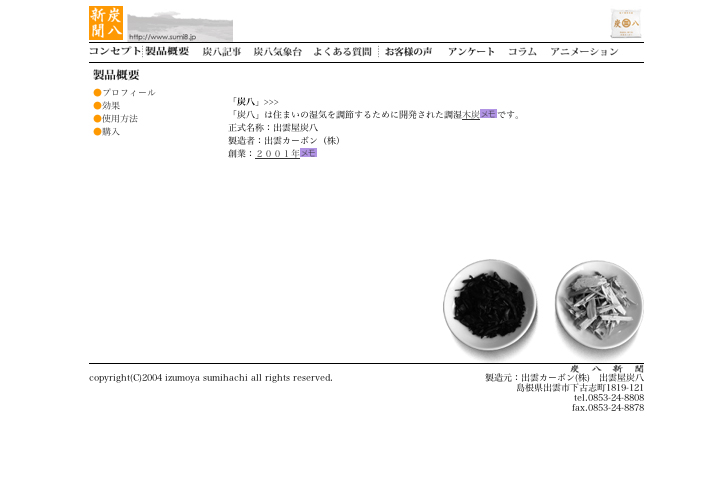
Task: Select よくある質問 in the navigation bar
Action: 342,52
